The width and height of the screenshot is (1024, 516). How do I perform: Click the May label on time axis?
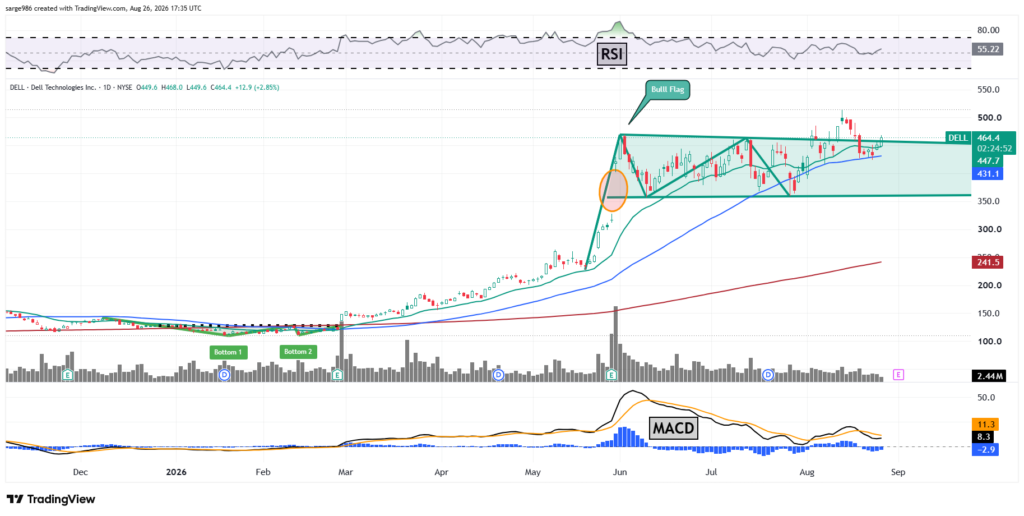534,472
